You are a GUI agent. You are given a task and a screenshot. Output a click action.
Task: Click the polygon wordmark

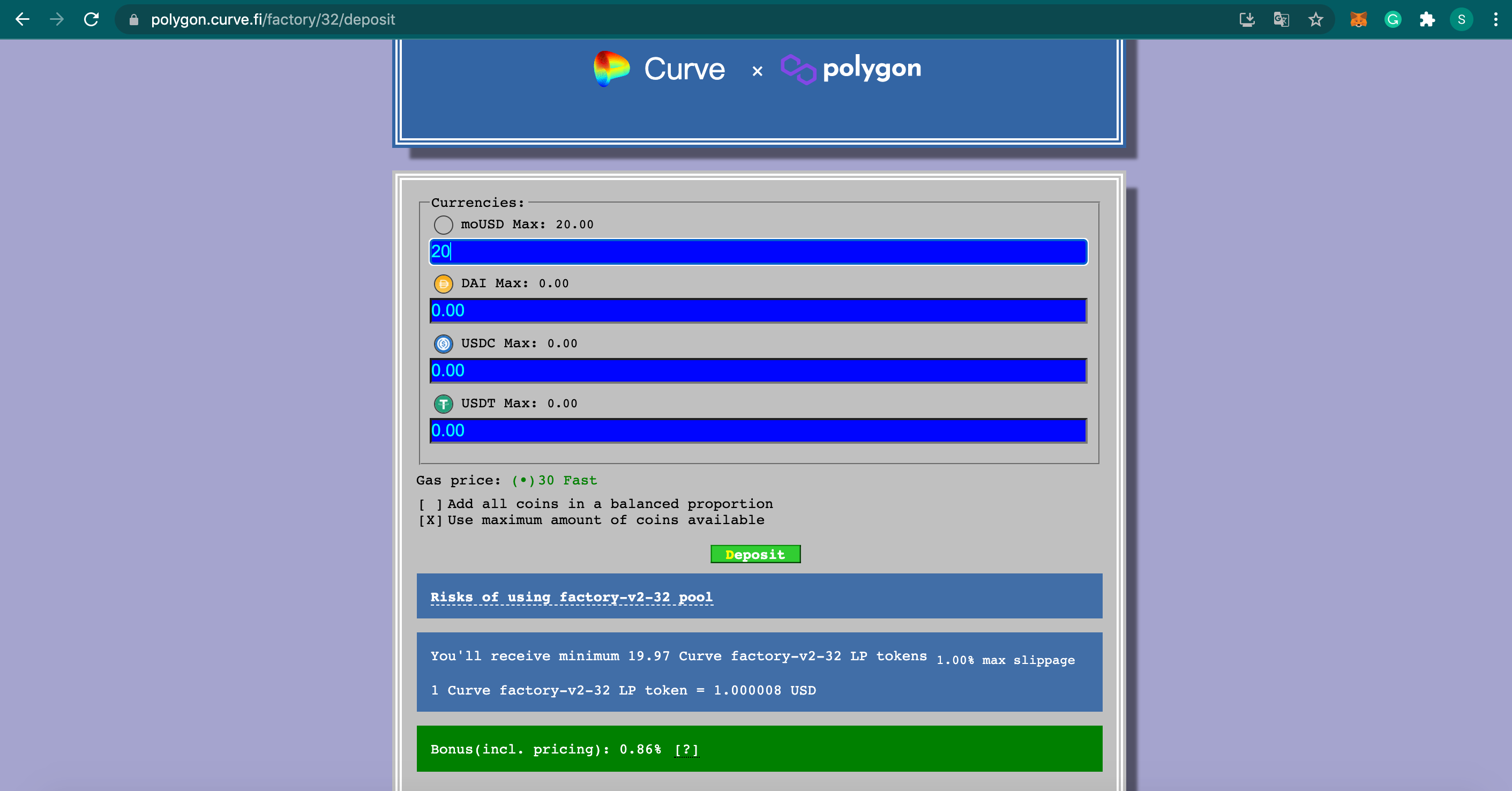[872, 69]
